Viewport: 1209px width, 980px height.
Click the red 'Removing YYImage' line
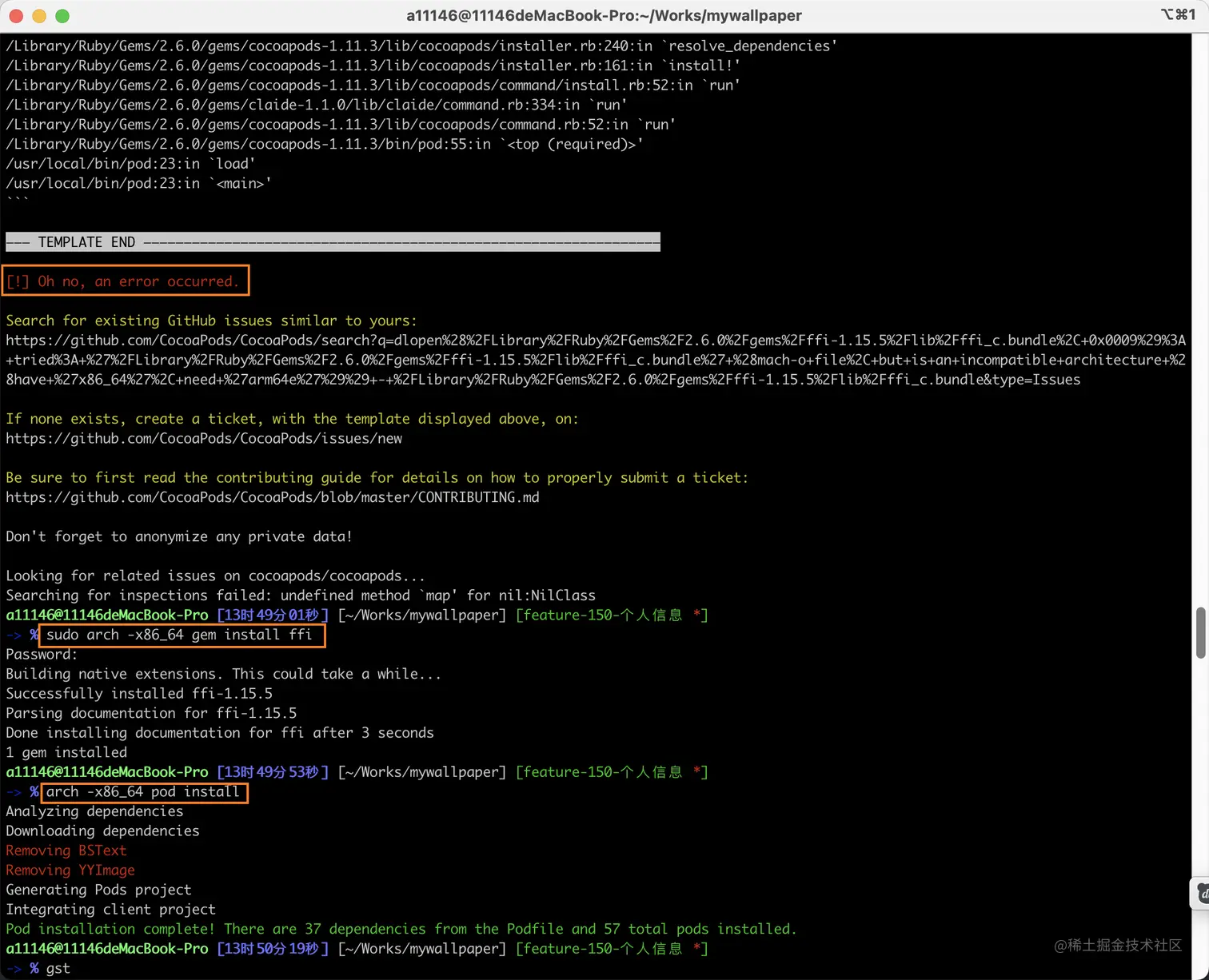(70, 870)
